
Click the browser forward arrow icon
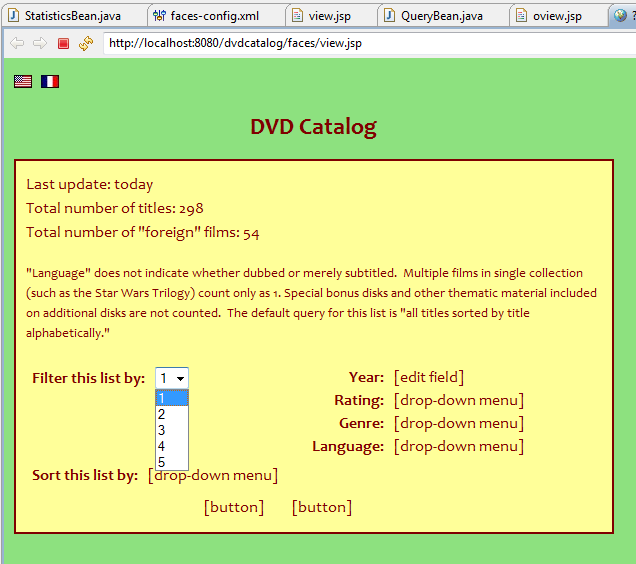pyautogui.click(x=40, y=43)
